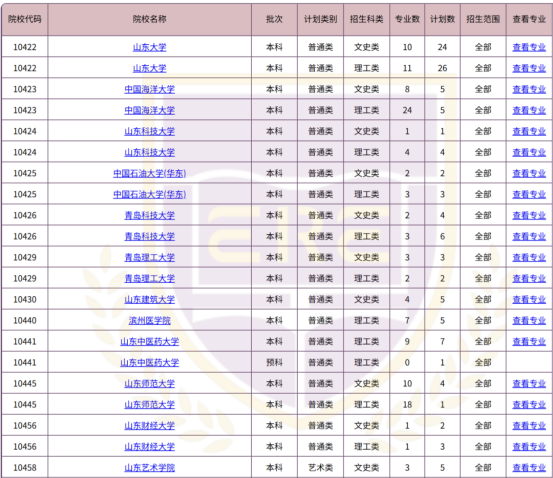Click the 院校名称 column header
The width and height of the screenshot is (553, 478).
[149, 19]
